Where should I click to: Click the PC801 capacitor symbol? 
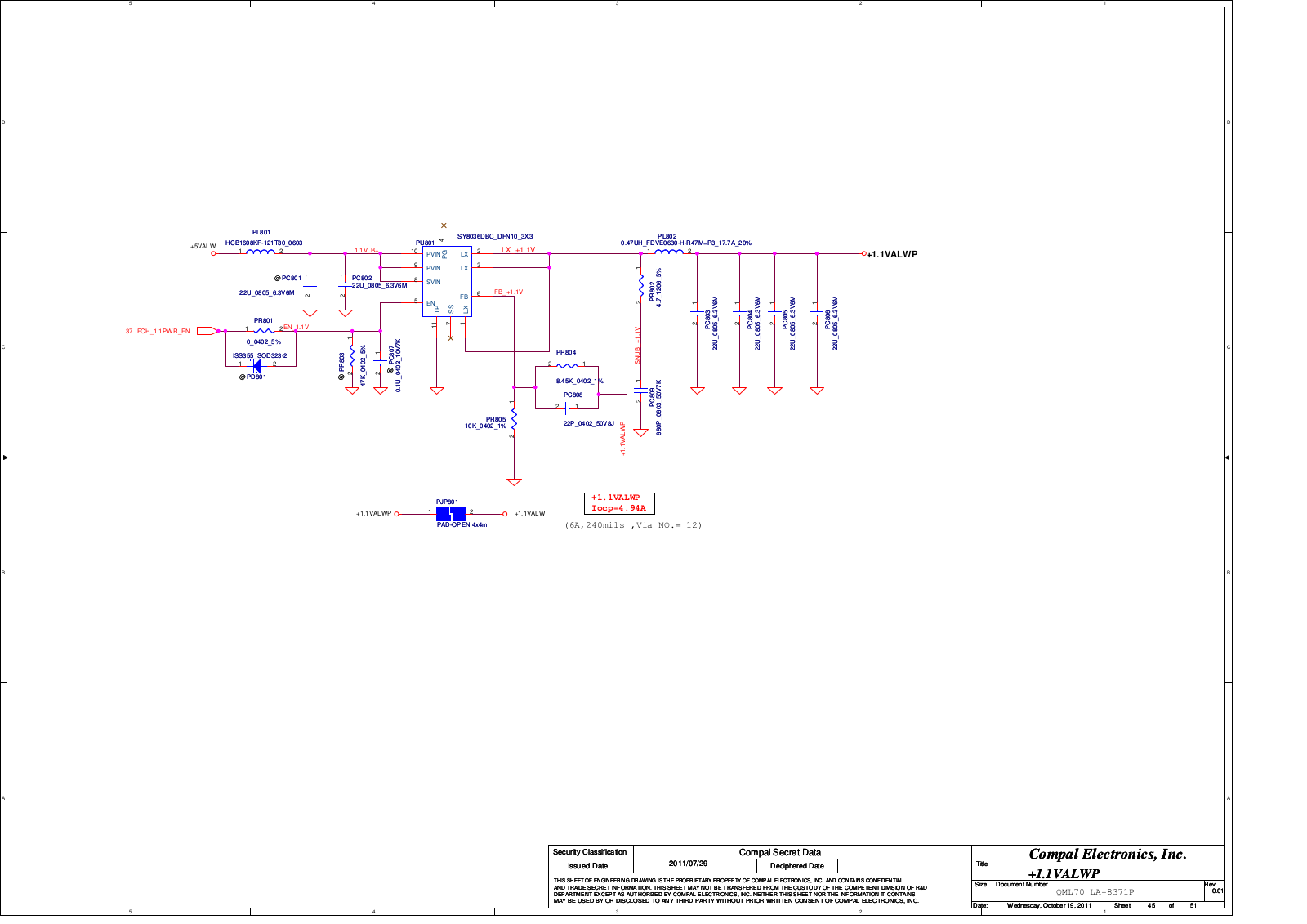tap(310, 284)
